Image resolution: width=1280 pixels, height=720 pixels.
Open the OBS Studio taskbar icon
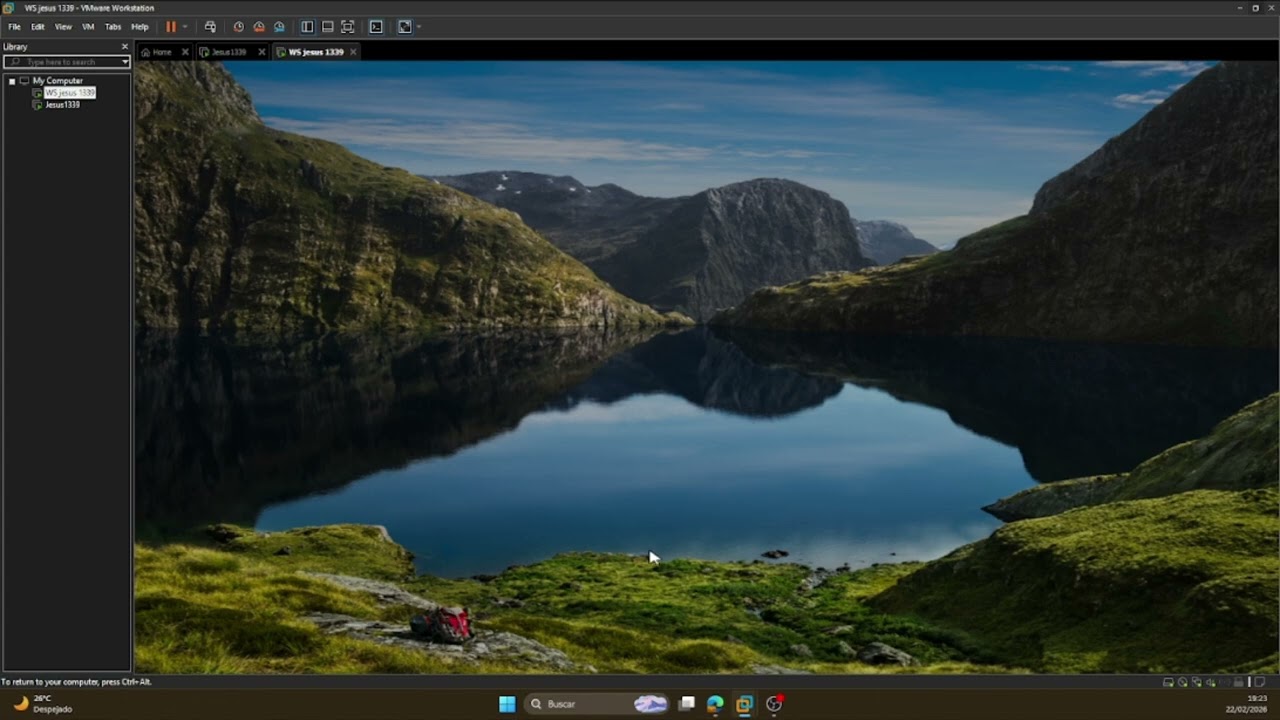click(x=773, y=704)
